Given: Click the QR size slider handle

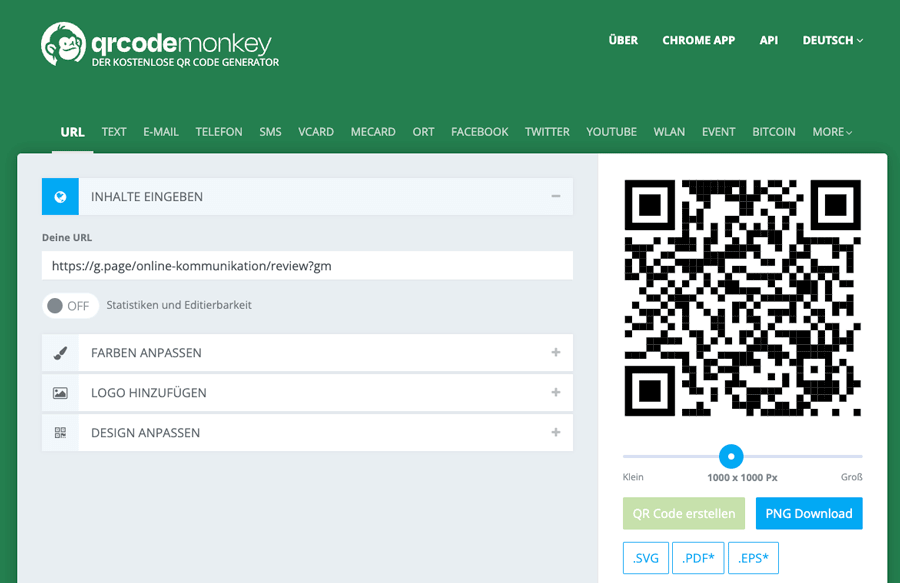Looking at the screenshot, I should click(x=731, y=456).
